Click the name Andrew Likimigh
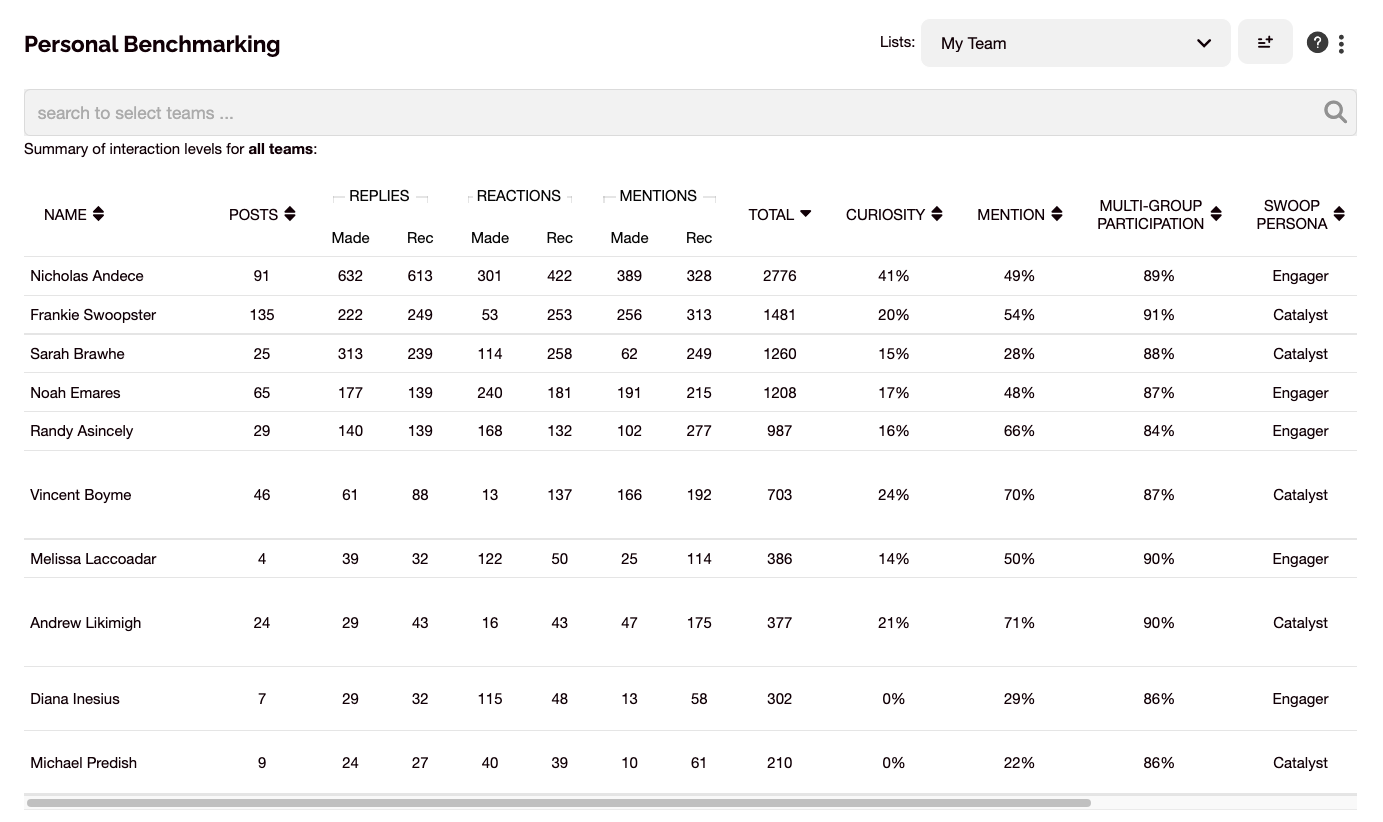Screen dimensions: 1383x822 point(86,623)
